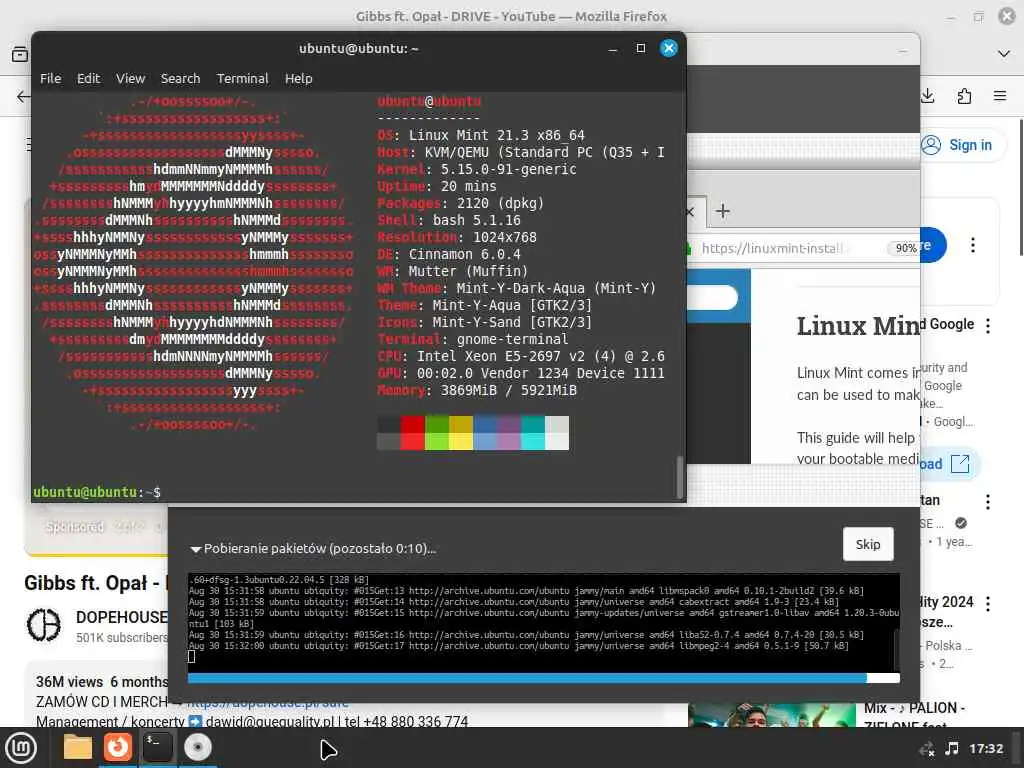This screenshot has height=768, width=1024.
Task: Switch to Terminal via taskbar icon
Action: pos(157,748)
